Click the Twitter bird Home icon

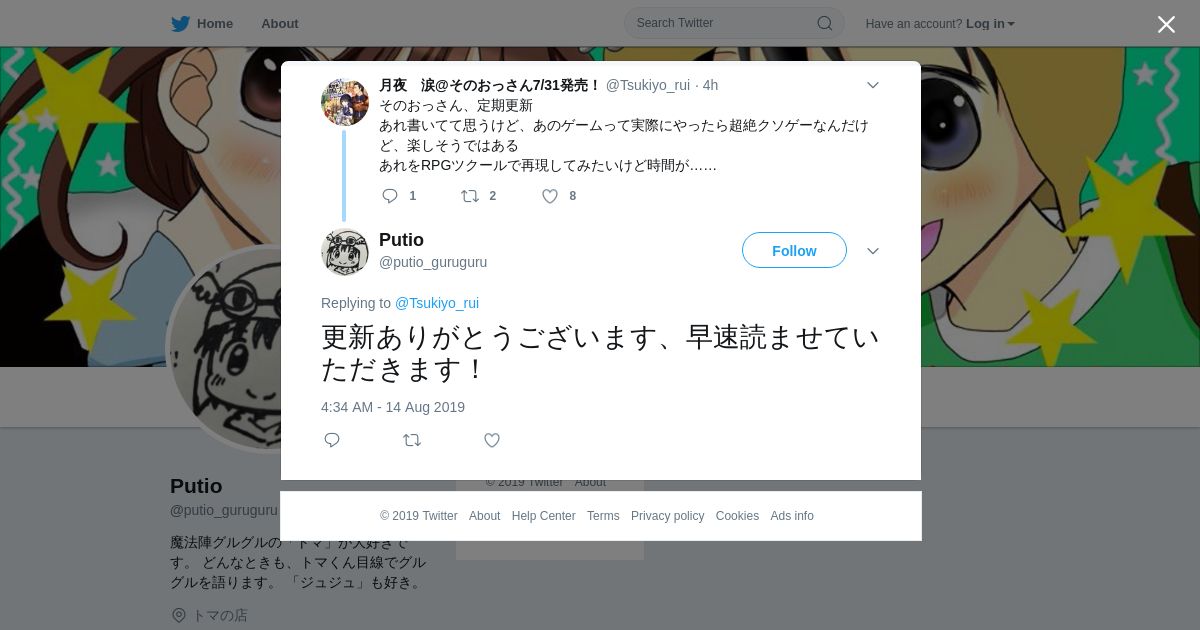point(180,24)
